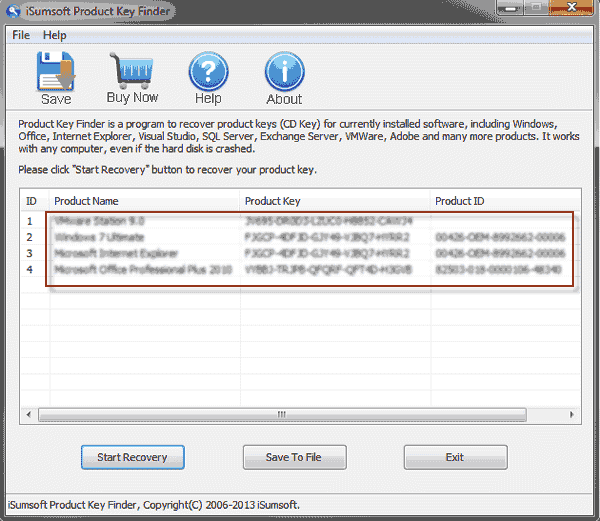
Task: Open the Help menu
Action: tap(55, 35)
